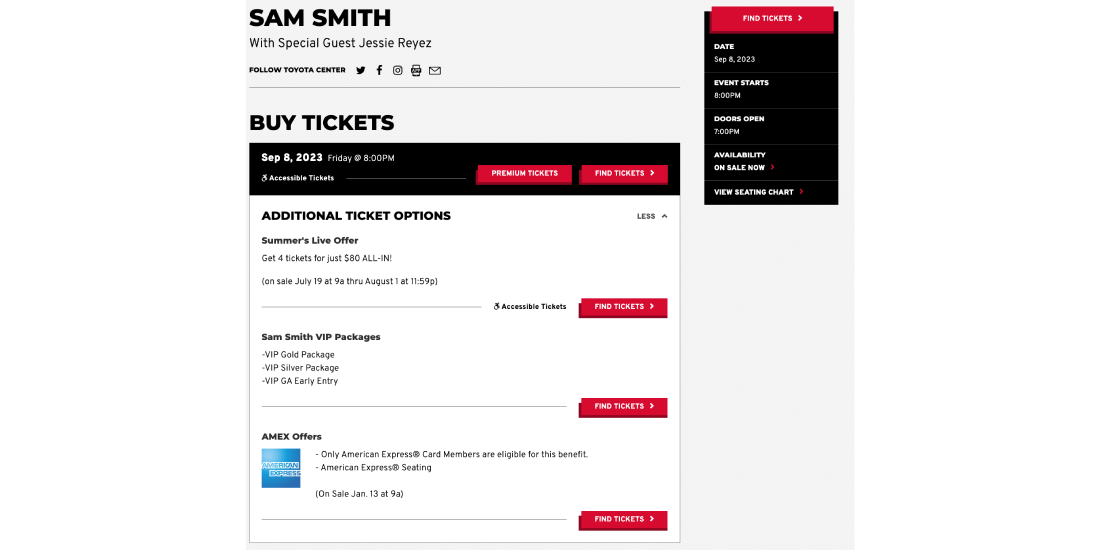1100x550 pixels.
Task: Find tickets for AMEX Offers
Action: 624,519
